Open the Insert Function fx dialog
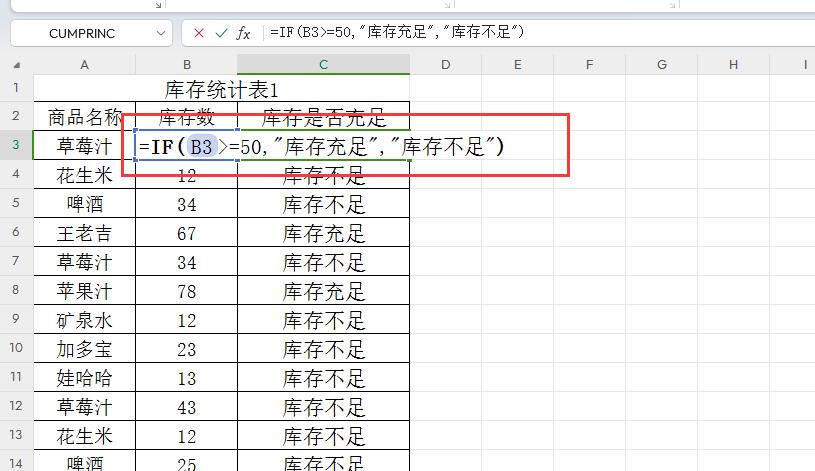This screenshot has width=815, height=471. click(x=243, y=33)
